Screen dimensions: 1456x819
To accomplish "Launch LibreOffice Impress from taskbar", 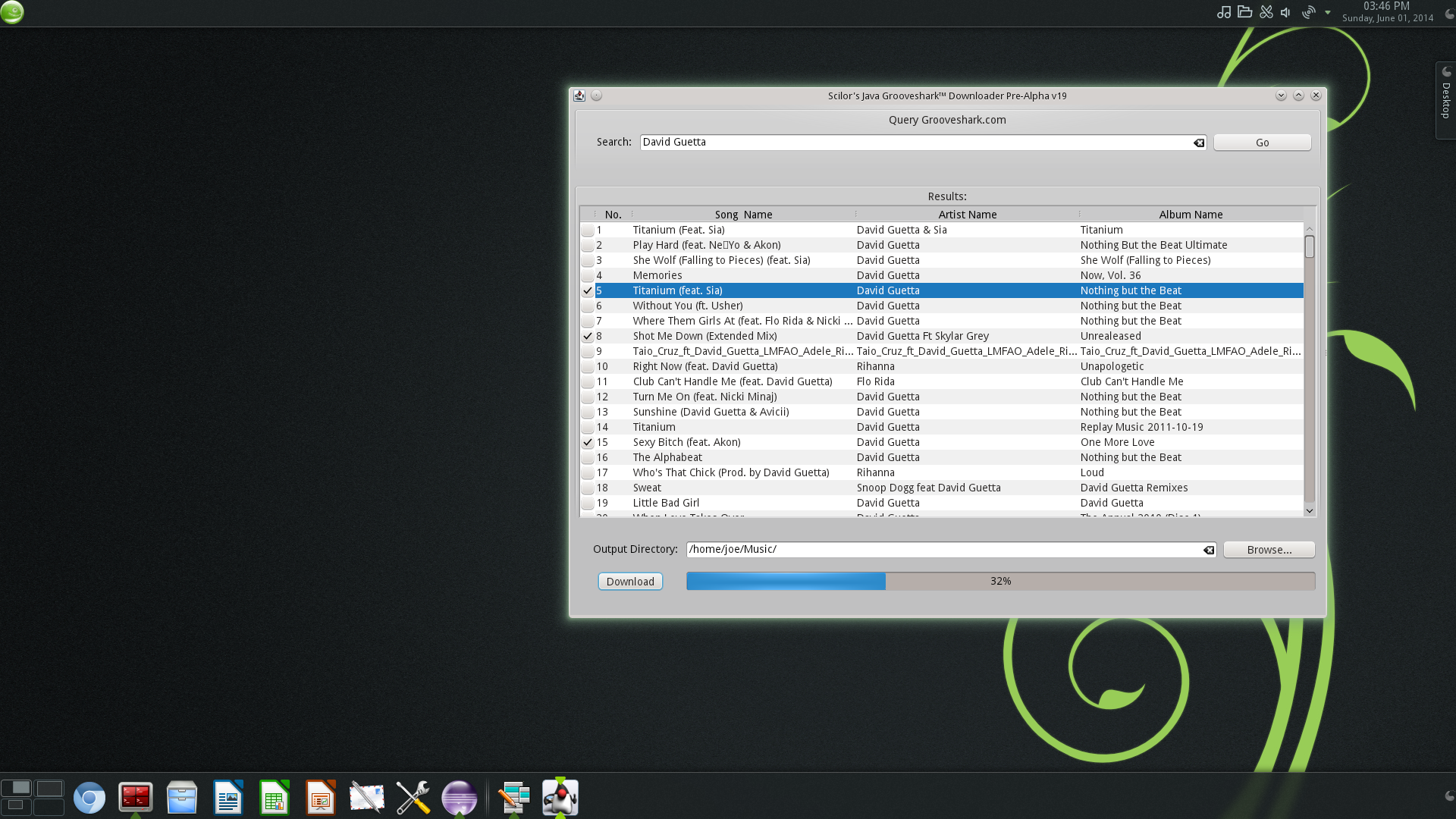I will click(x=321, y=798).
